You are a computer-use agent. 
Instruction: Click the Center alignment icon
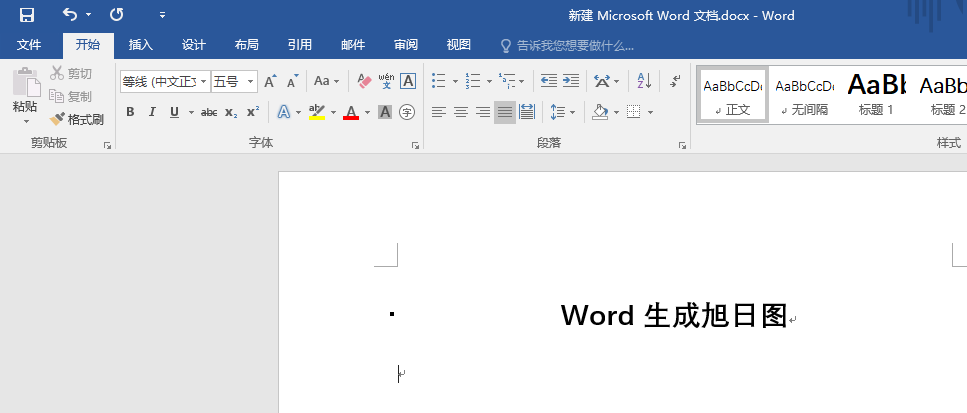pos(461,112)
